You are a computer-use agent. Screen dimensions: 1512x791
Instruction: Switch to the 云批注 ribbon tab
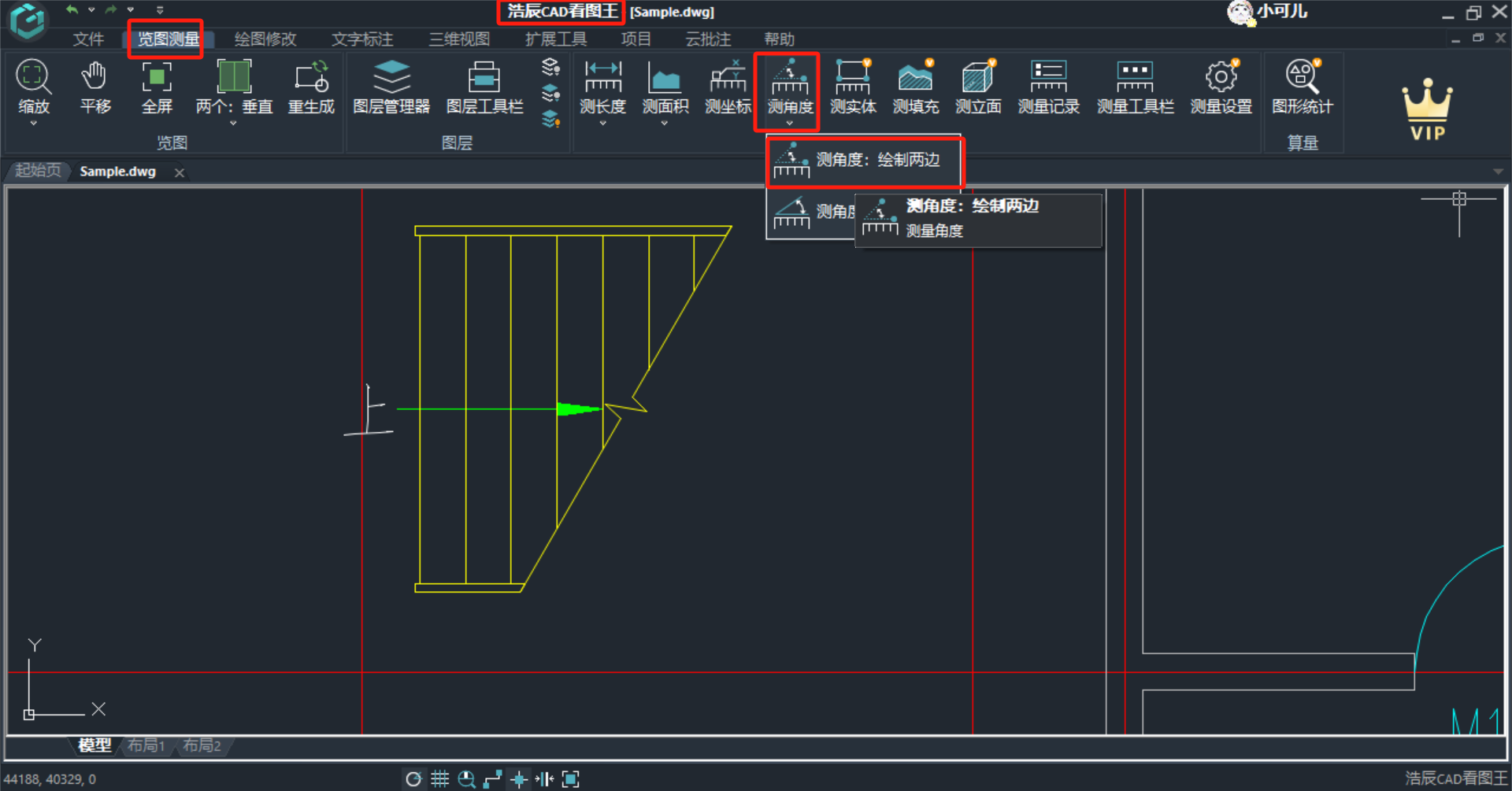tap(708, 39)
